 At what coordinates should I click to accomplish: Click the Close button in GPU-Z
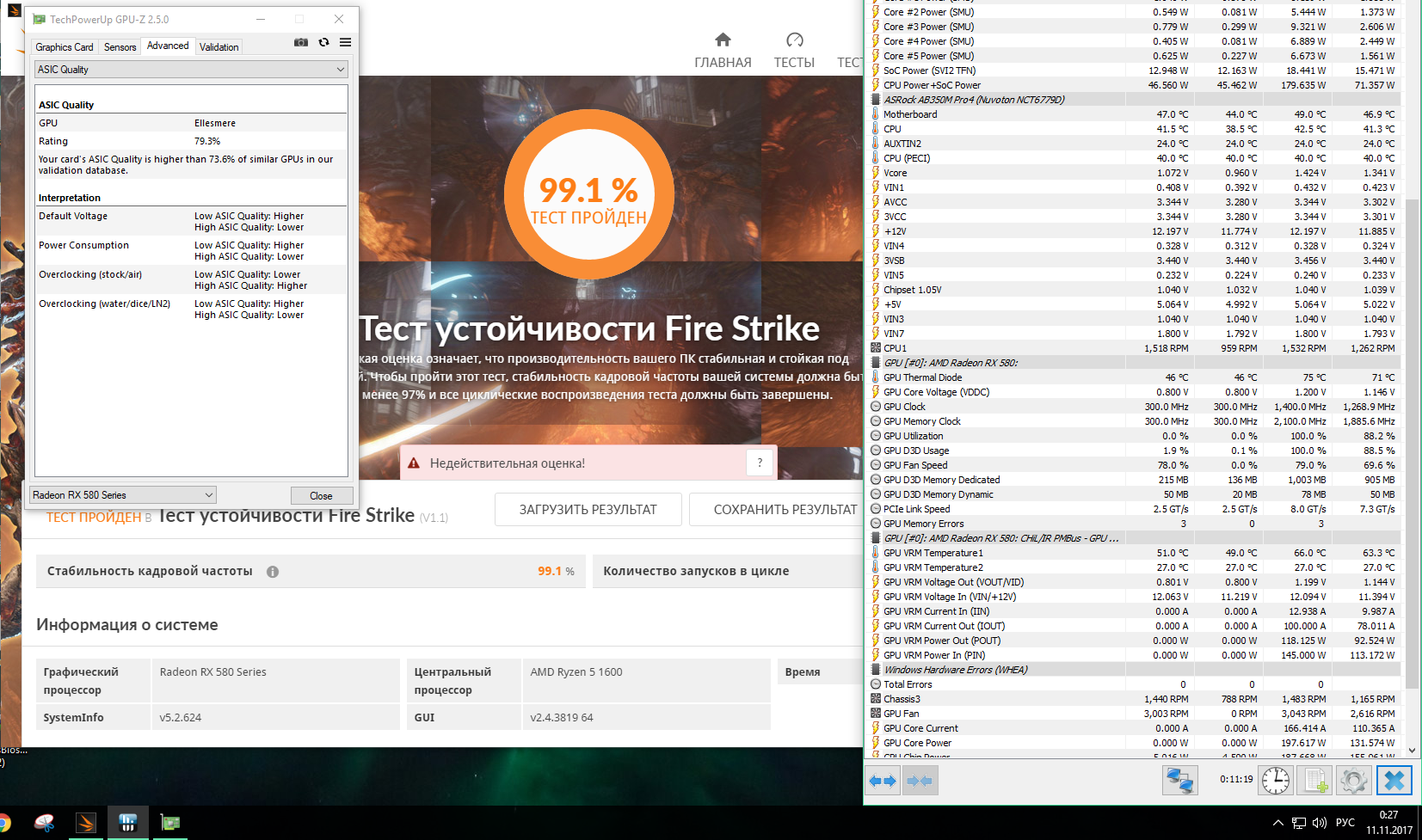point(321,496)
